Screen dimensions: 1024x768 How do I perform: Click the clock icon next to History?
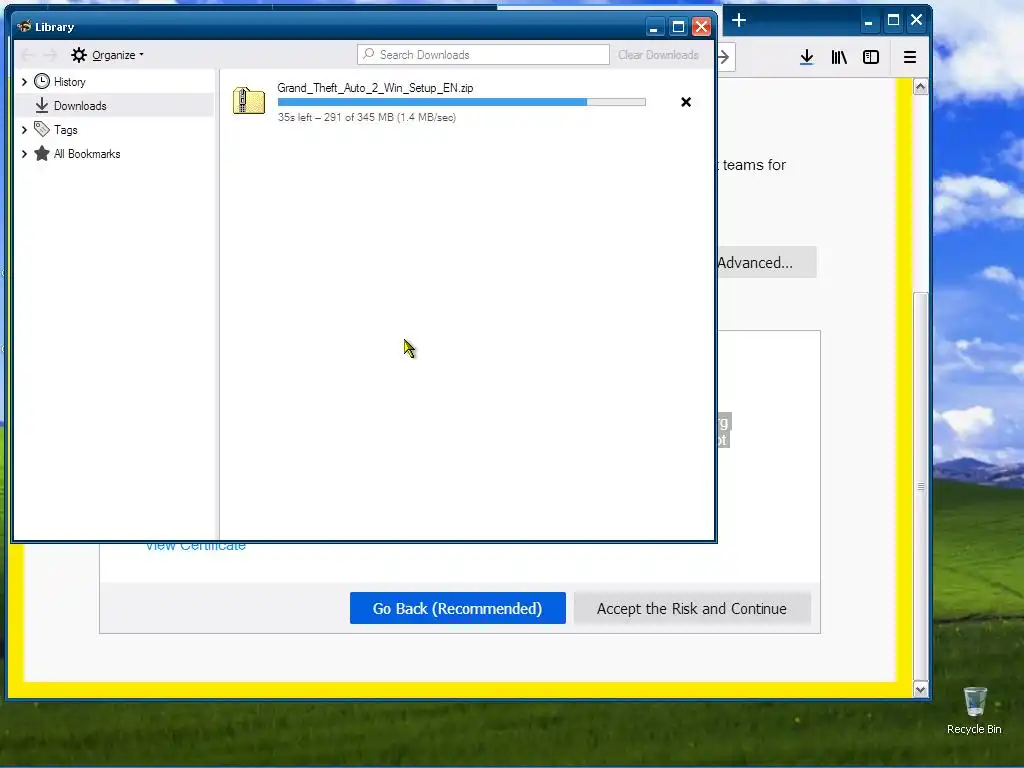(42, 81)
